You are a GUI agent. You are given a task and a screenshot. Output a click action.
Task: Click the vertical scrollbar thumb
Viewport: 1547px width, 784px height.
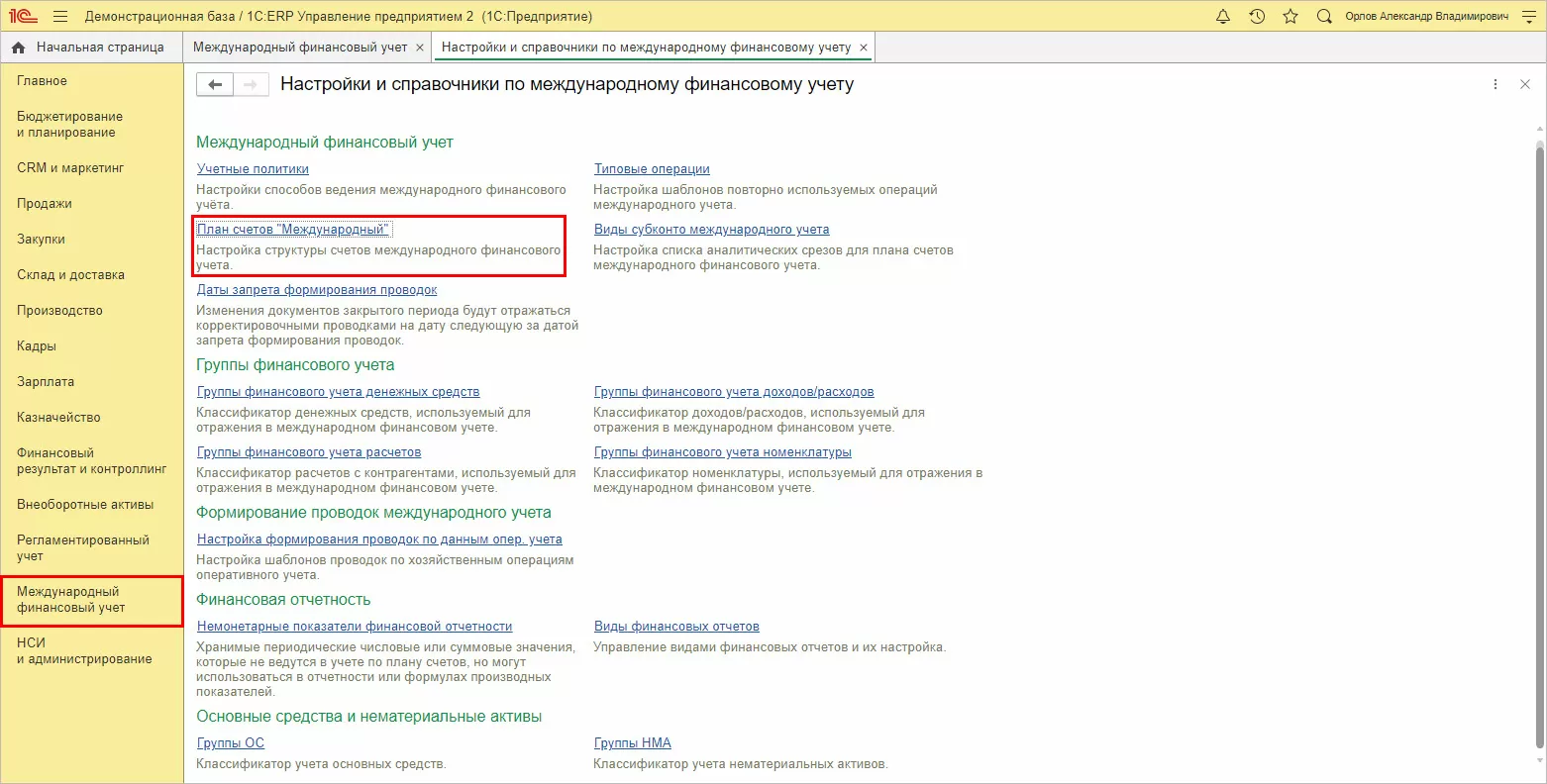tap(1540, 444)
